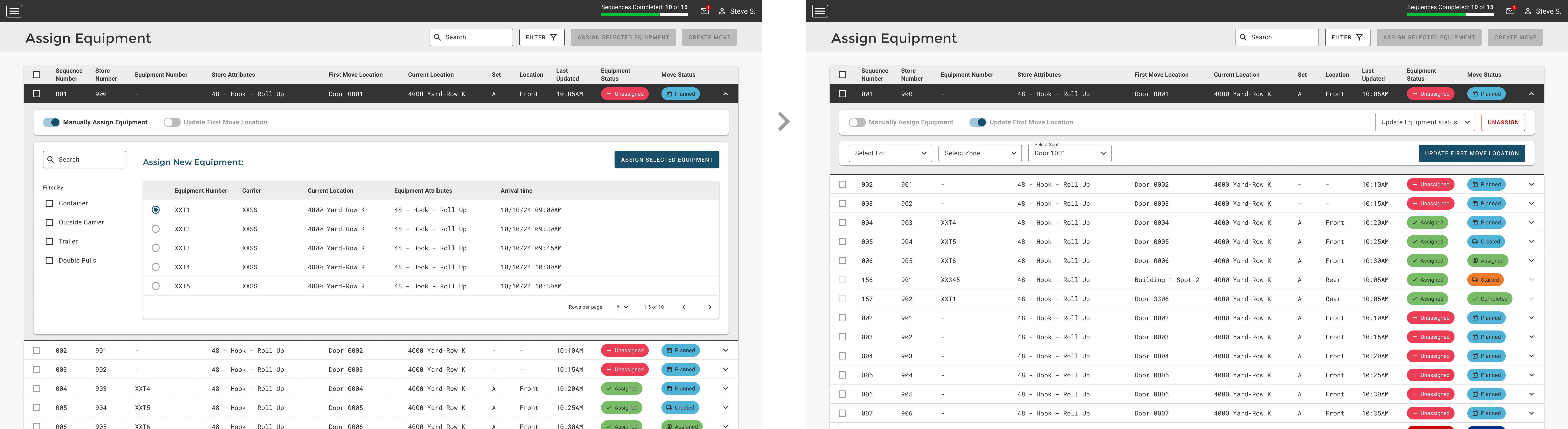The image size is (1568, 429).
Task: Check row 007 checkbox on right screen
Action: pos(842,413)
